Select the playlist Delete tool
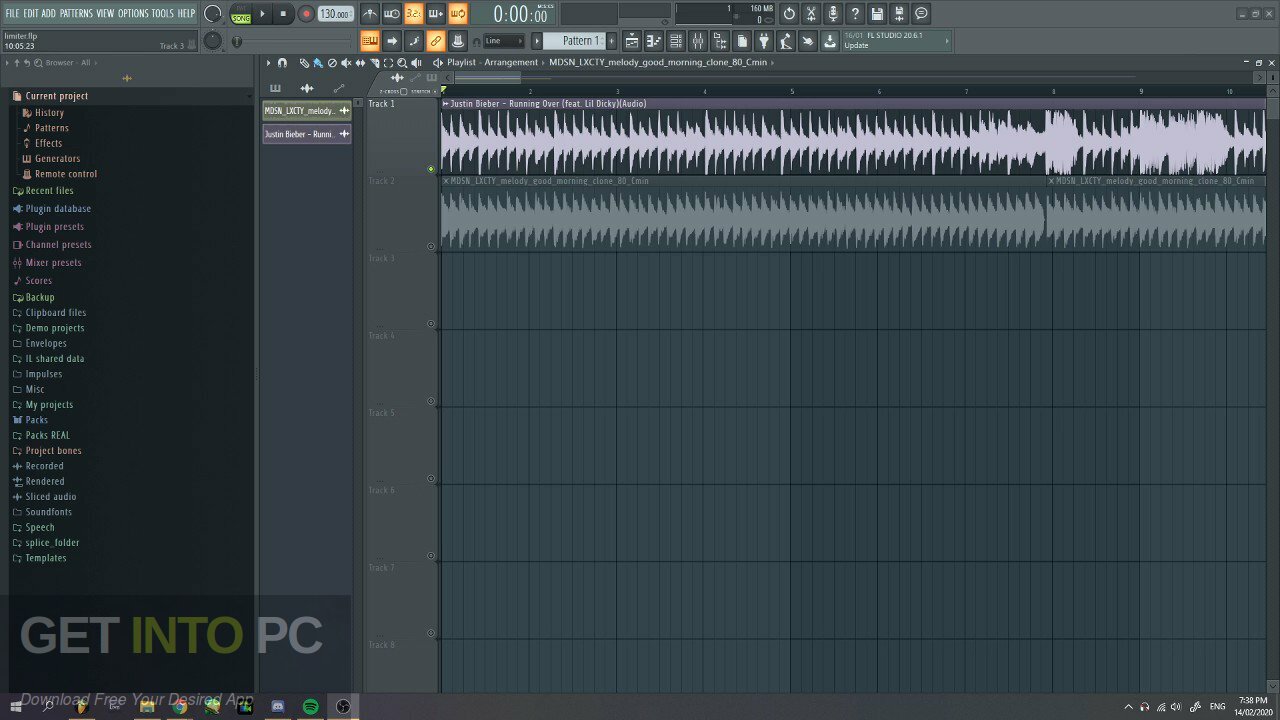 [x=332, y=63]
